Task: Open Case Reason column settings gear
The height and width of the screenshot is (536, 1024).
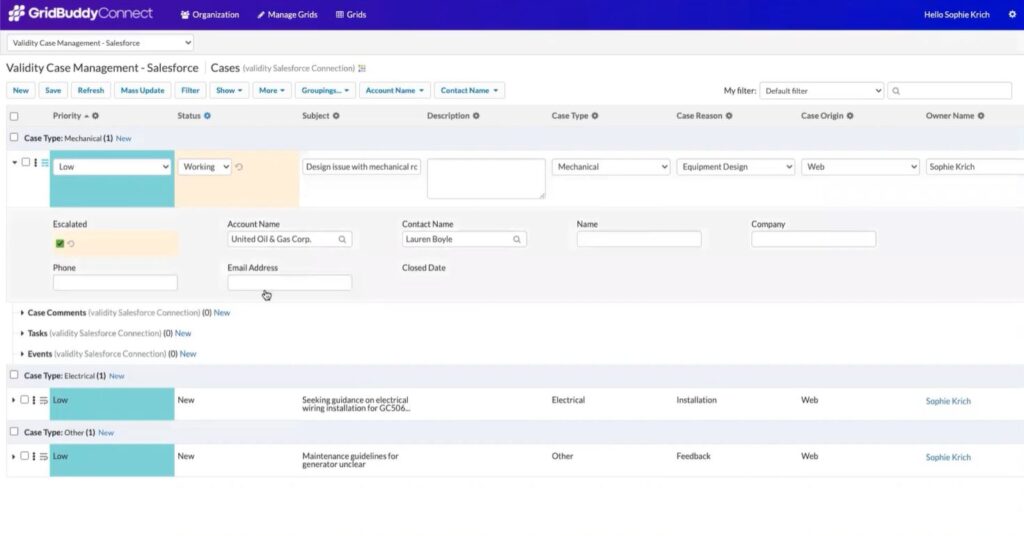Action: pyautogui.click(x=729, y=116)
